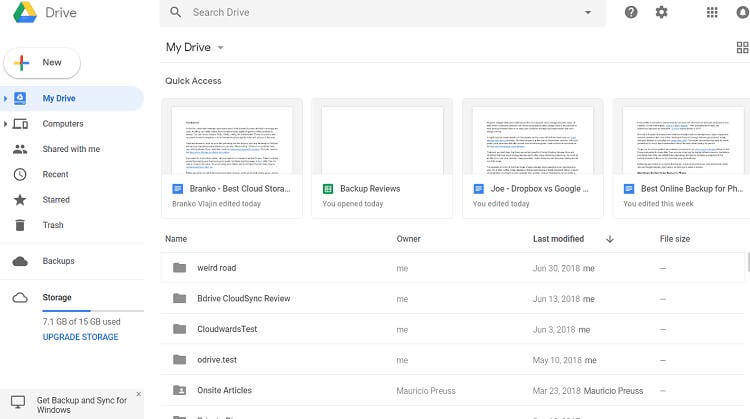Click the Trash bin icon
The width and height of the screenshot is (750, 419).
(x=20, y=225)
